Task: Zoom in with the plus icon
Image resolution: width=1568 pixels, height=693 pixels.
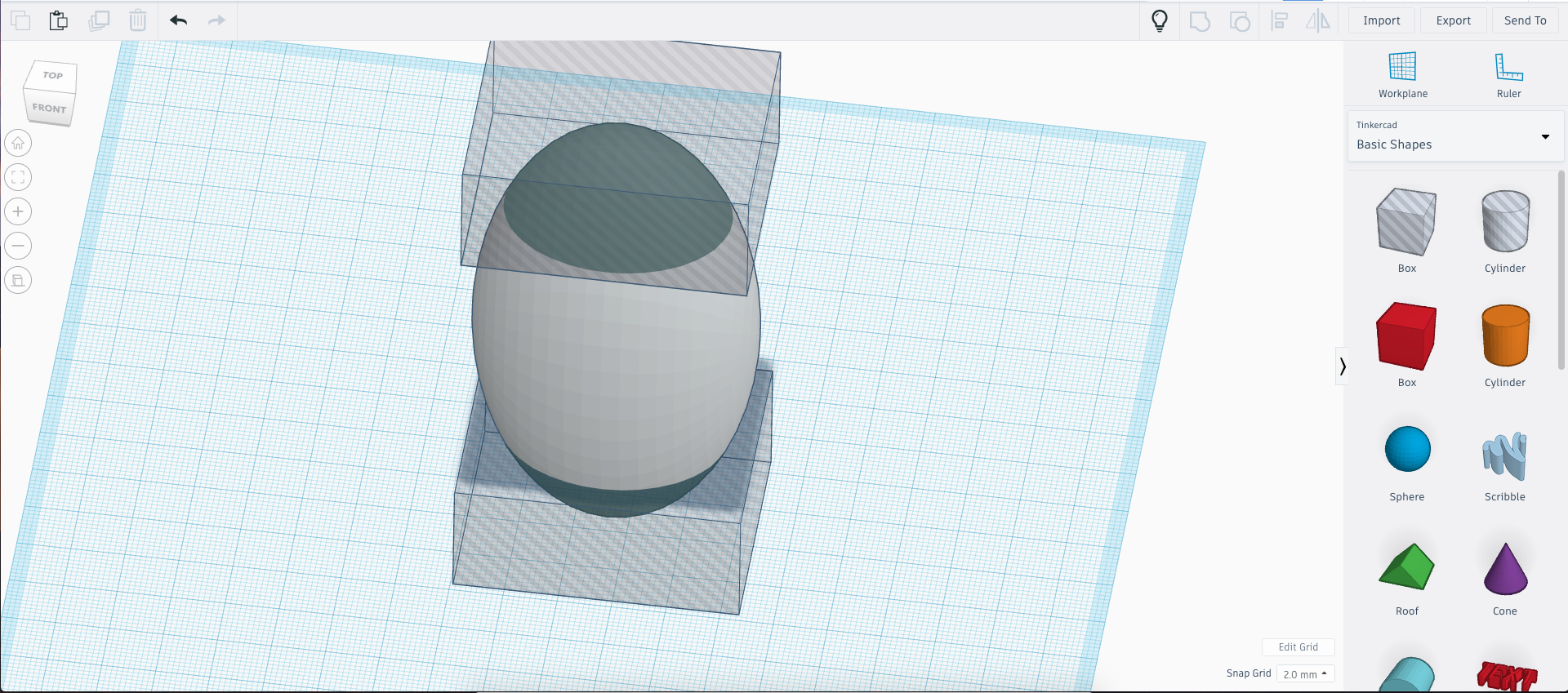Action: [x=18, y=211]
